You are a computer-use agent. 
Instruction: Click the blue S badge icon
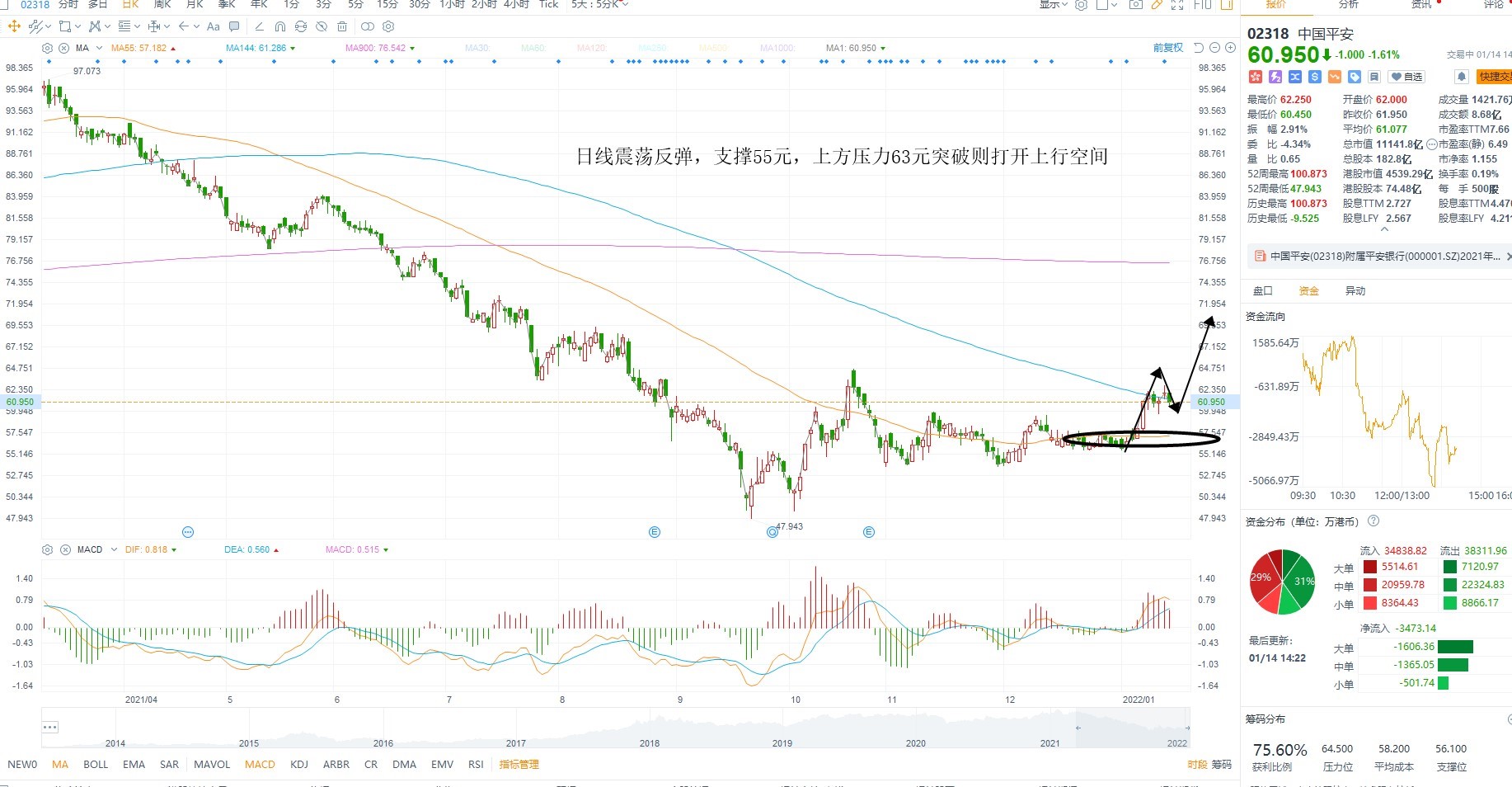point(1315,77)
